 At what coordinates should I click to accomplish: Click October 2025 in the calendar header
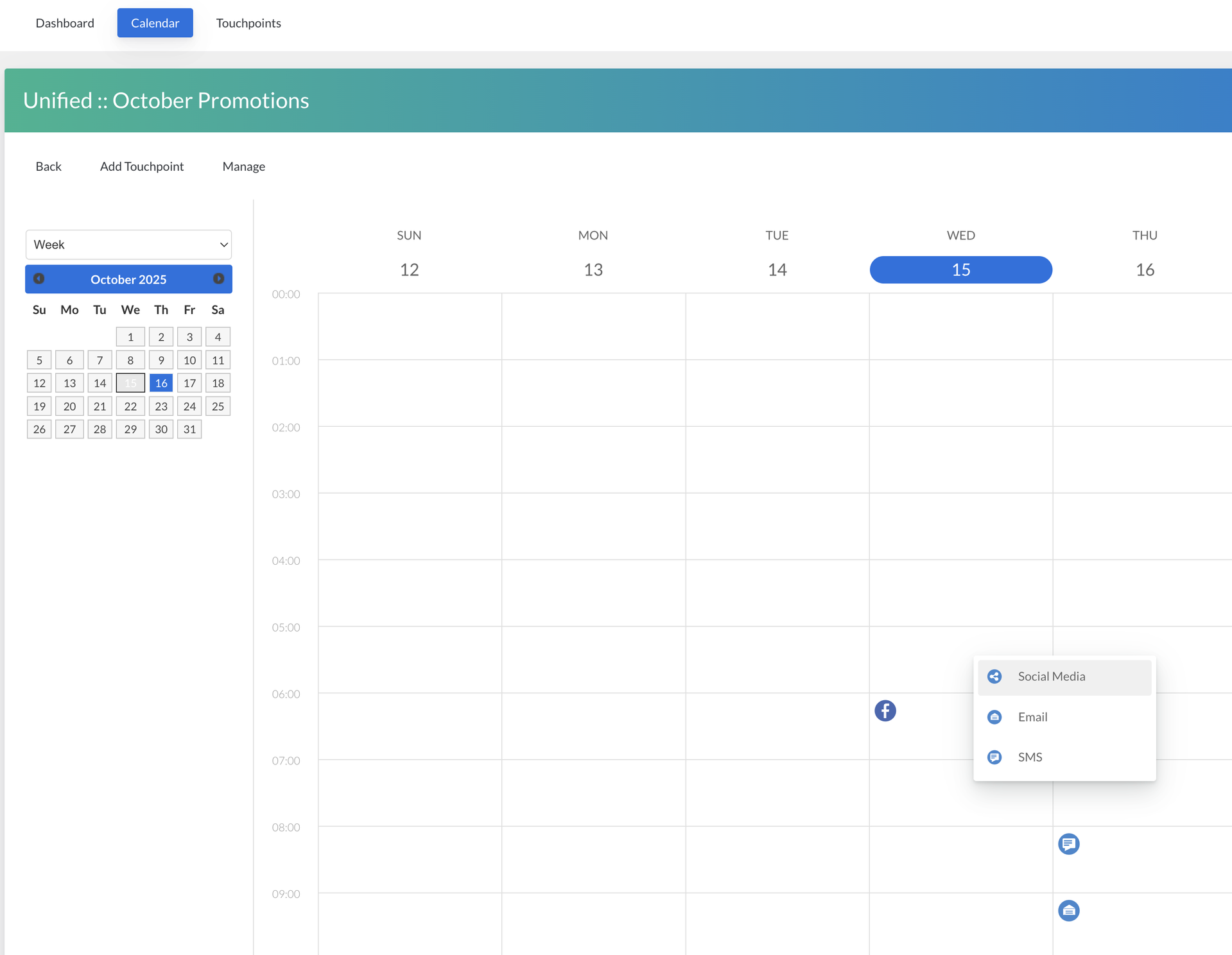[128, 279]
